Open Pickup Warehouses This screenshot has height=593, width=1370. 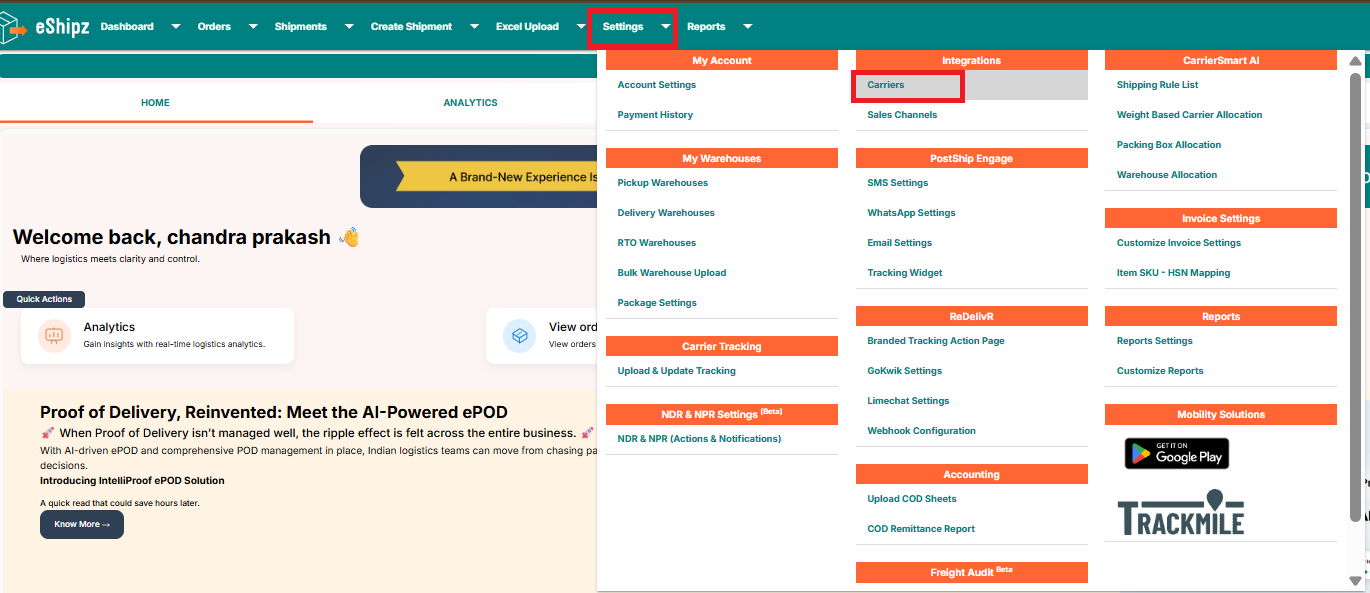(663, 183)
